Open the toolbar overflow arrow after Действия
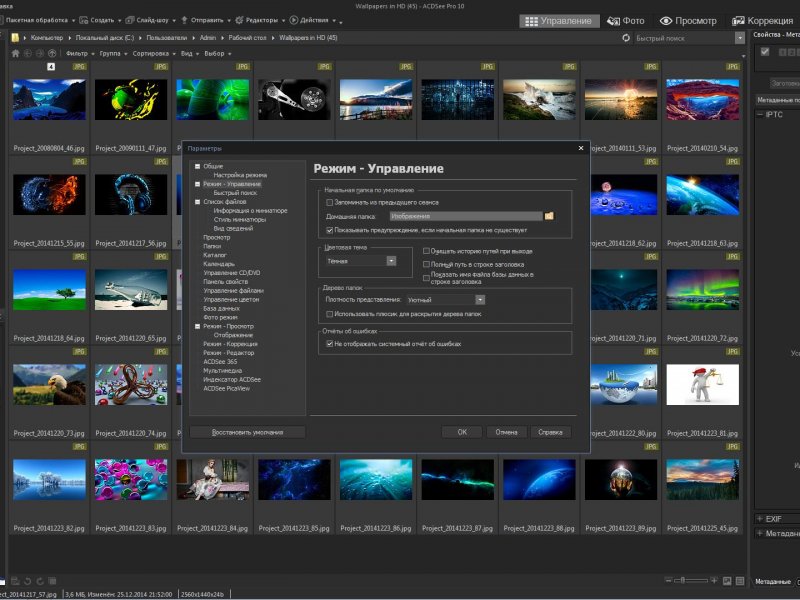 tap(340, 21)
